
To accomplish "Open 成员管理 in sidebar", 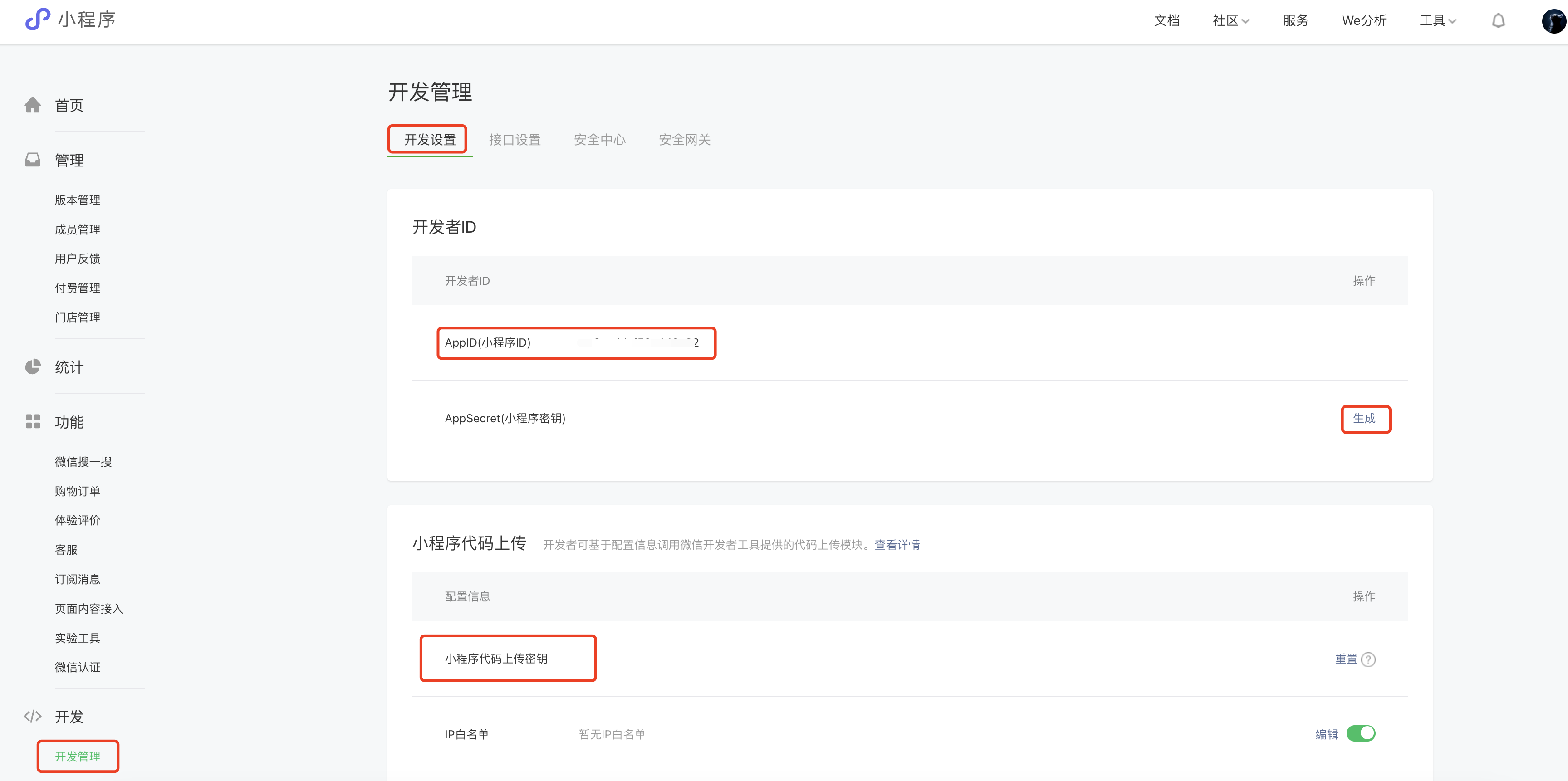I will point(77,229).
